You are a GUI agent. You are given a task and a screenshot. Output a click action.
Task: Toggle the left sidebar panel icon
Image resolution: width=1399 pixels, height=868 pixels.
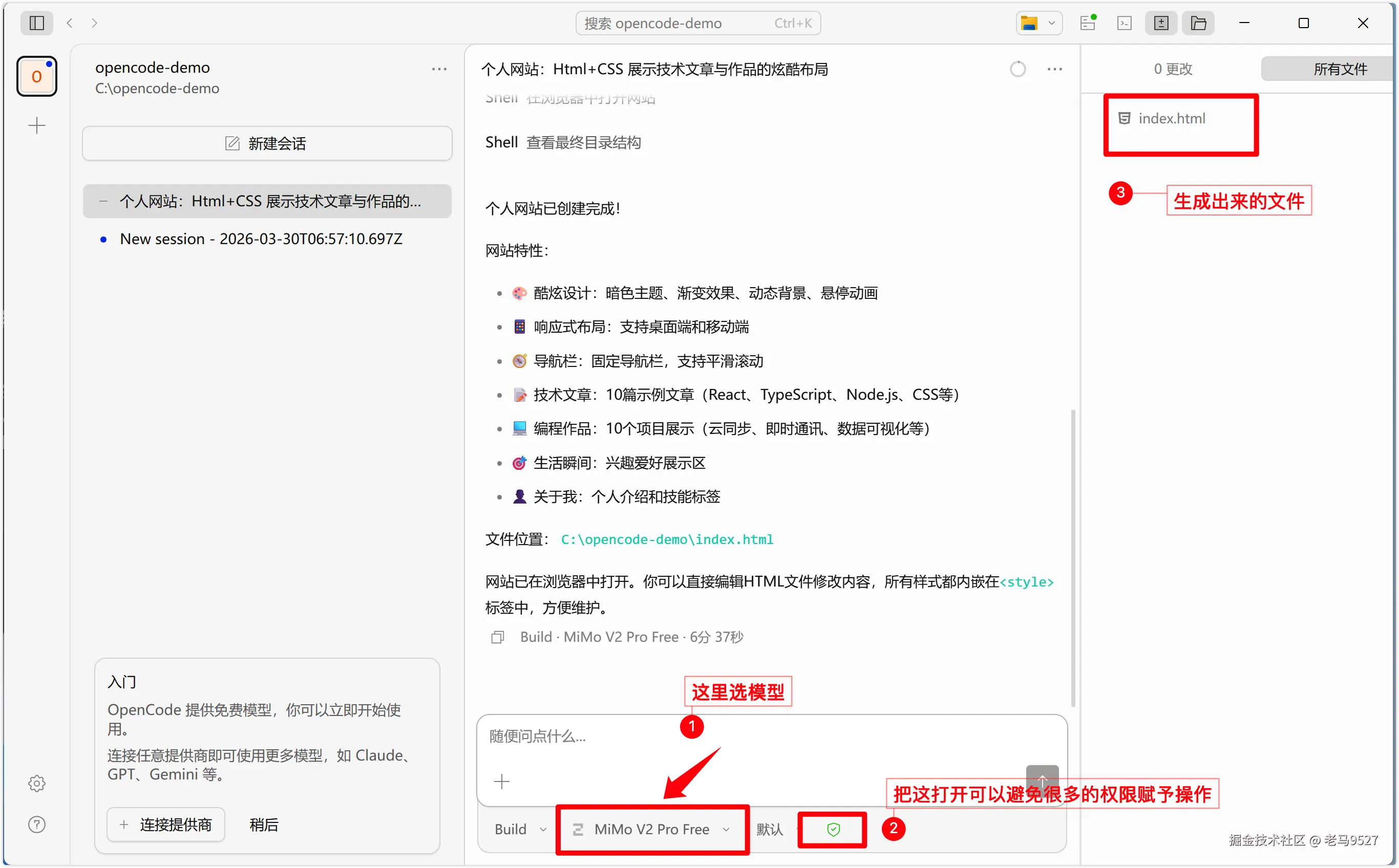(x=37, y=23)
